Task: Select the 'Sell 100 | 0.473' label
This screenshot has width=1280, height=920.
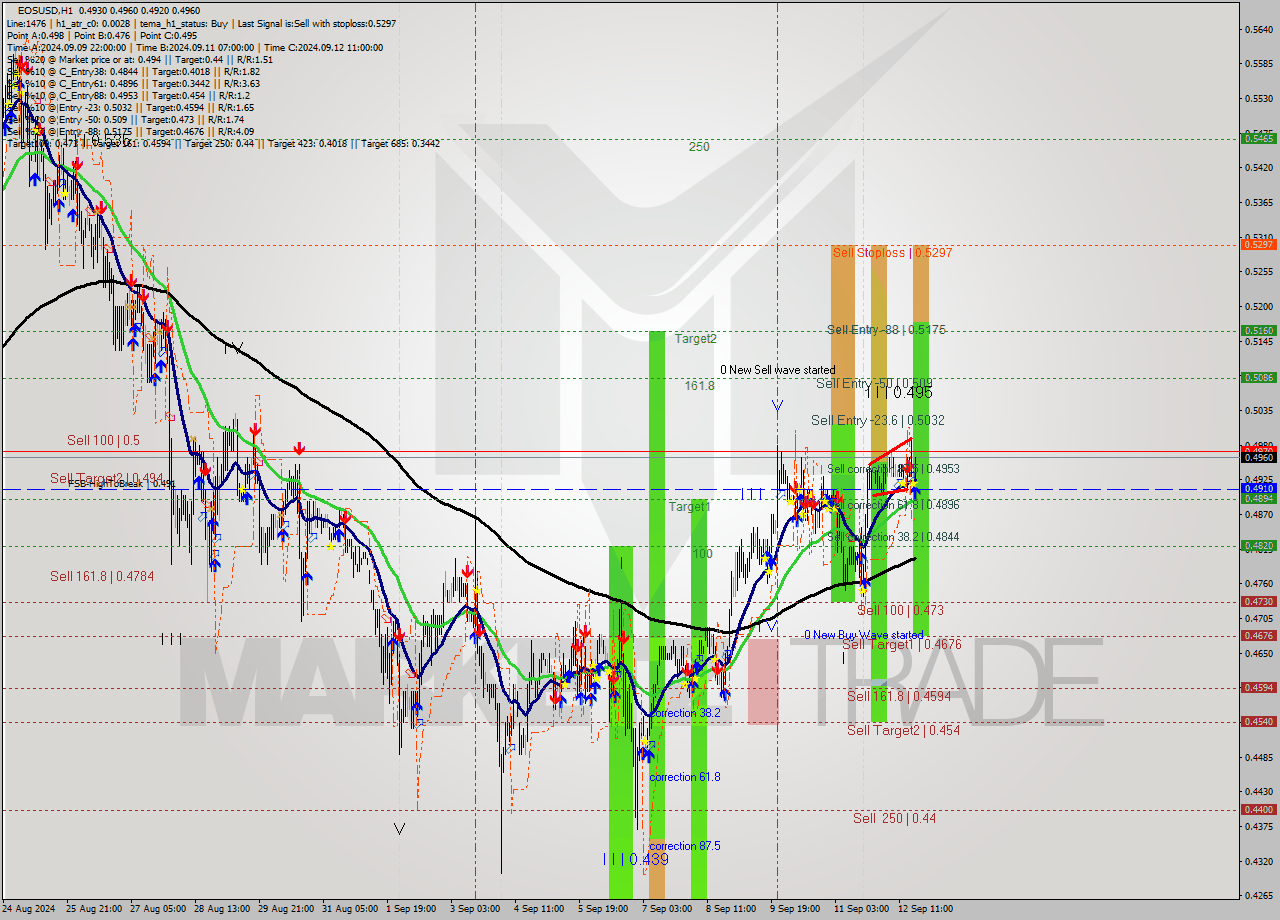Action: [900, 610]
